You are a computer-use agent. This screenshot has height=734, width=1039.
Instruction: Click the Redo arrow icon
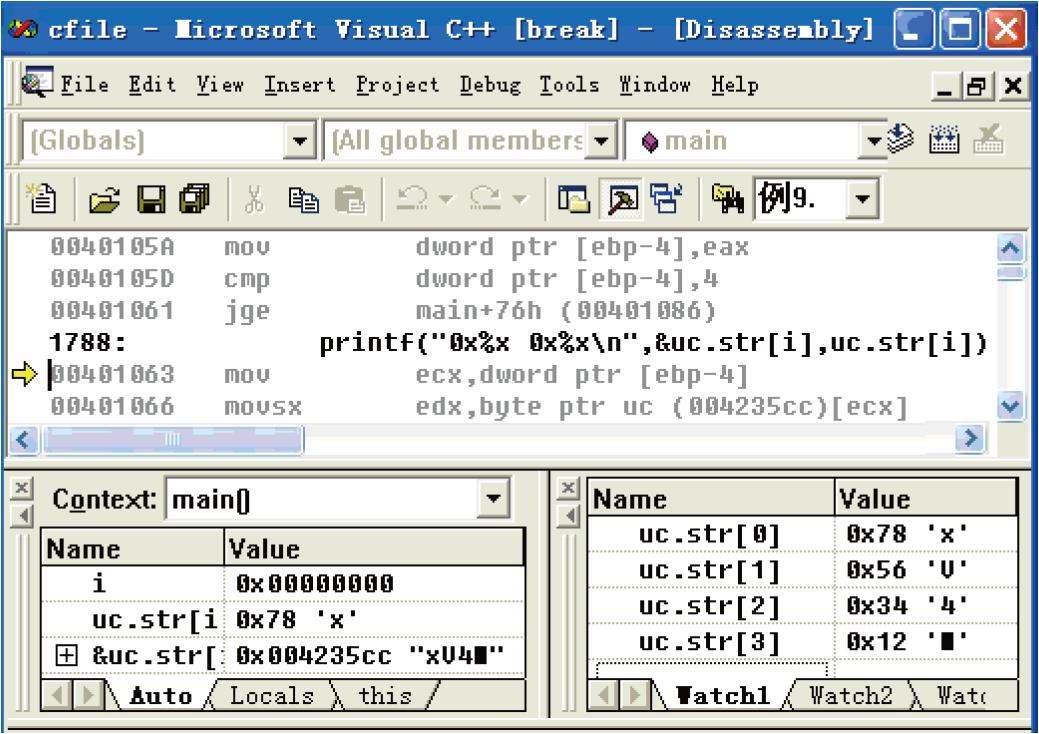[x=485, y=198]
